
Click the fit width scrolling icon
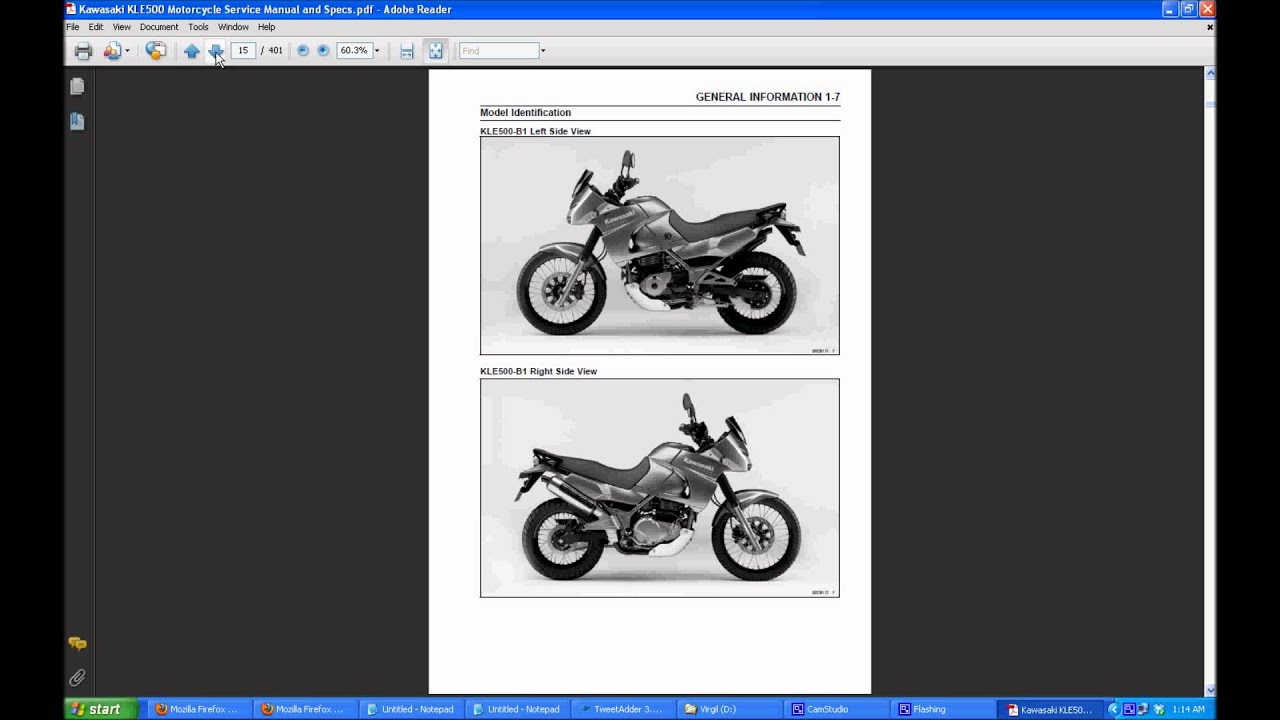pyautogui.click(x=407, y=51)
